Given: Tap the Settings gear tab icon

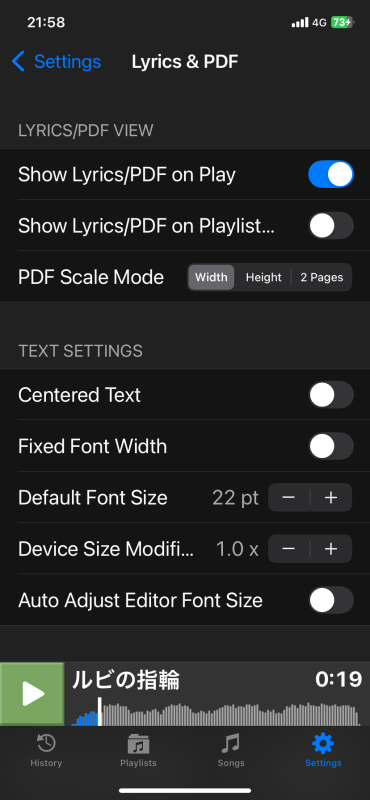Looking at the screenshot, I should pos(323,745).
